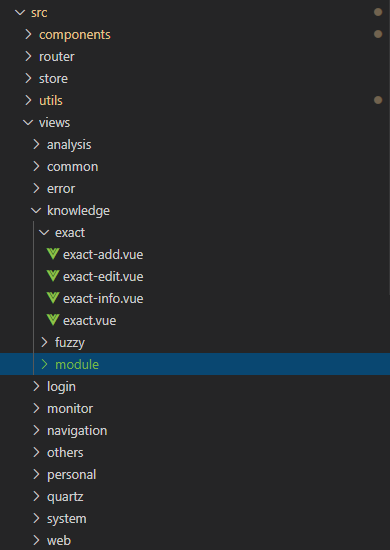Select the error folder label

click(61, 188)
